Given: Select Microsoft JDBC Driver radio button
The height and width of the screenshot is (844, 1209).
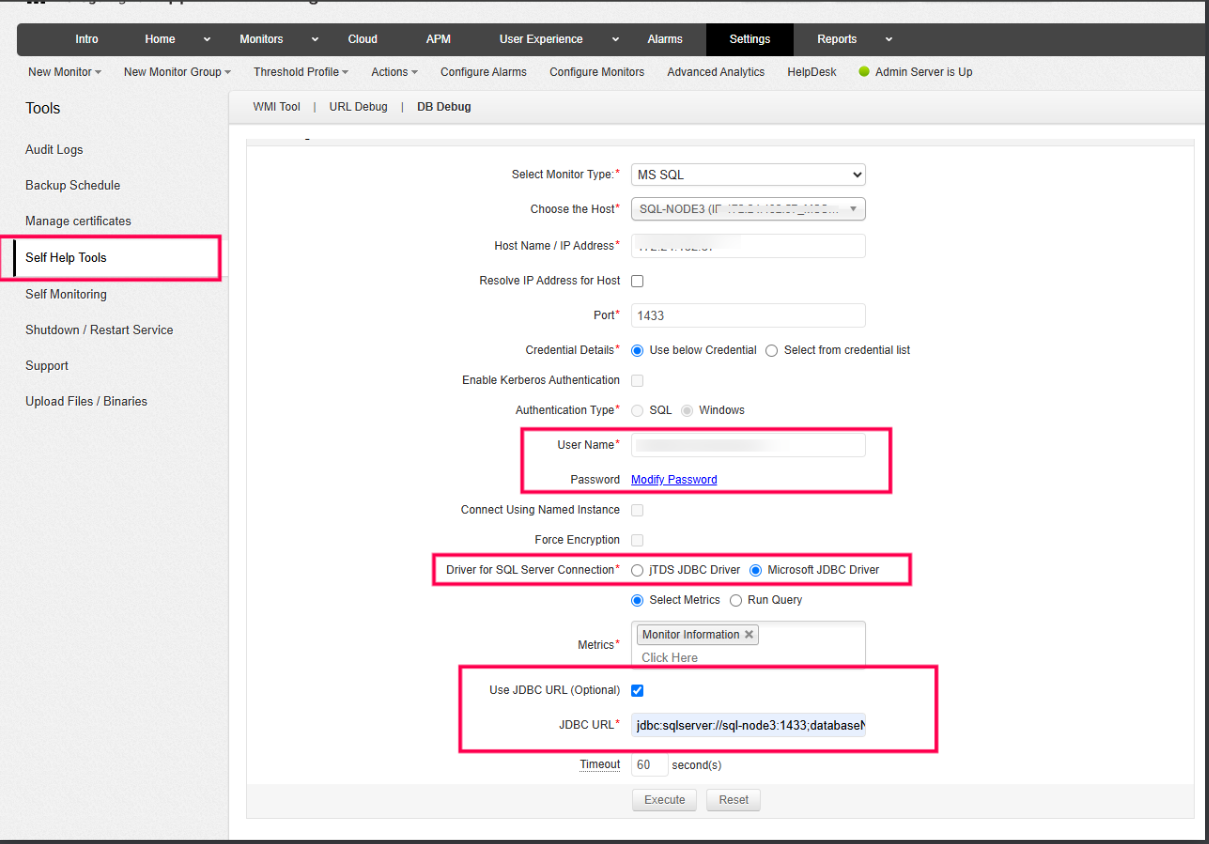Looking at the screenshot, I should tap(756, 570).
